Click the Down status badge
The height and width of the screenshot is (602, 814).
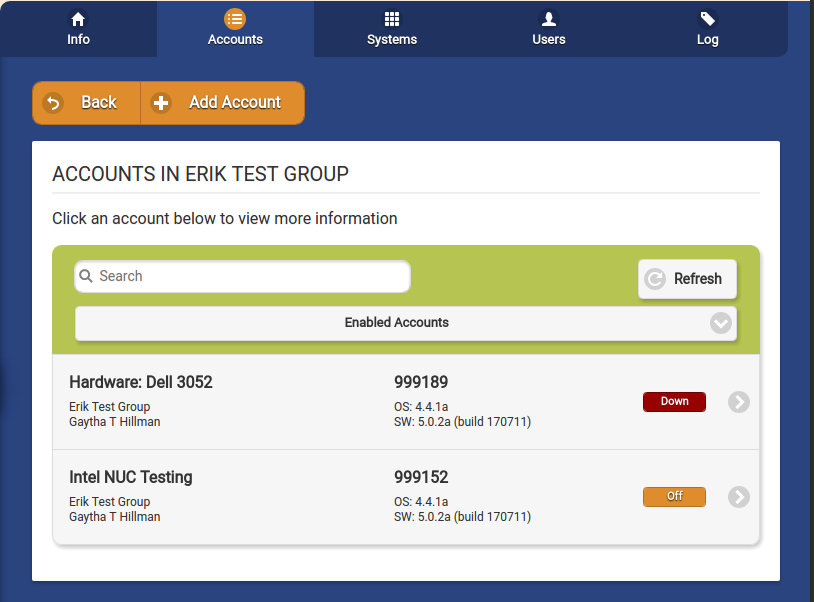point(674,402)
